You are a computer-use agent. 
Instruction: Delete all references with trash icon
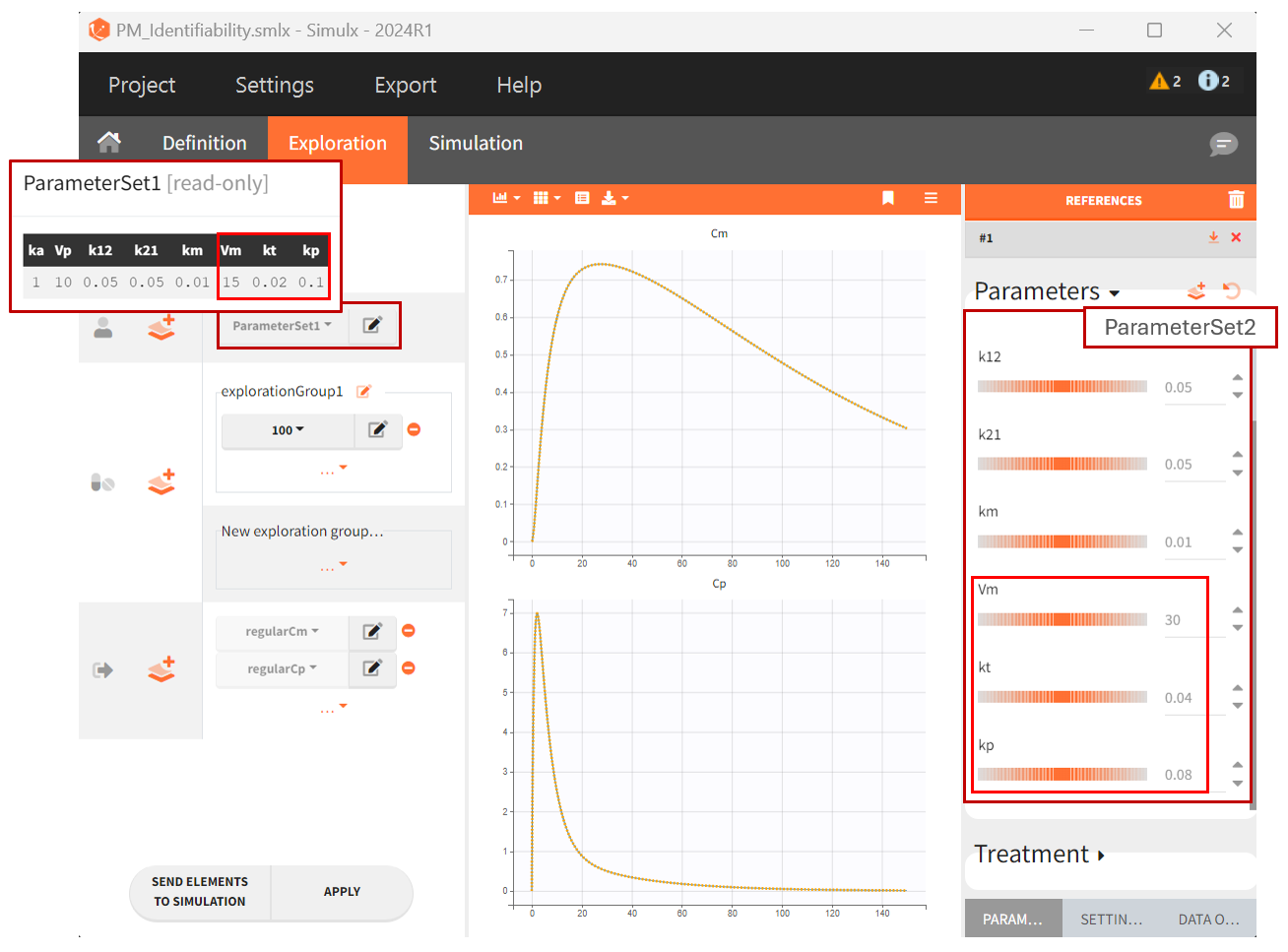[1236, 200]
